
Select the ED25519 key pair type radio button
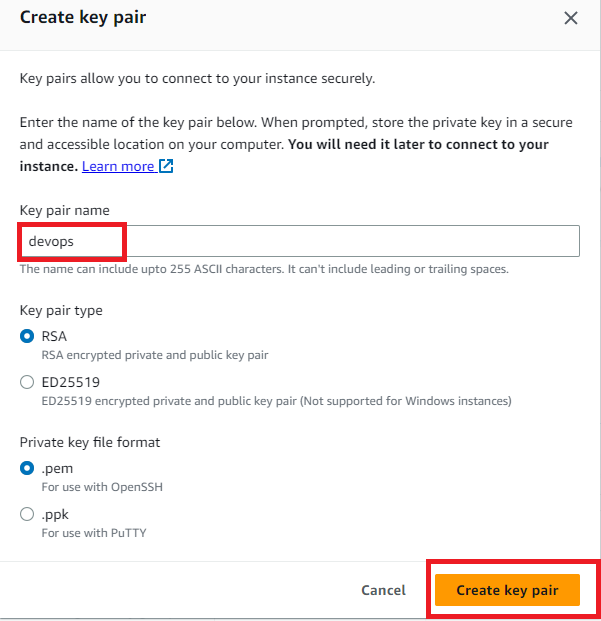tap(27, 382)
